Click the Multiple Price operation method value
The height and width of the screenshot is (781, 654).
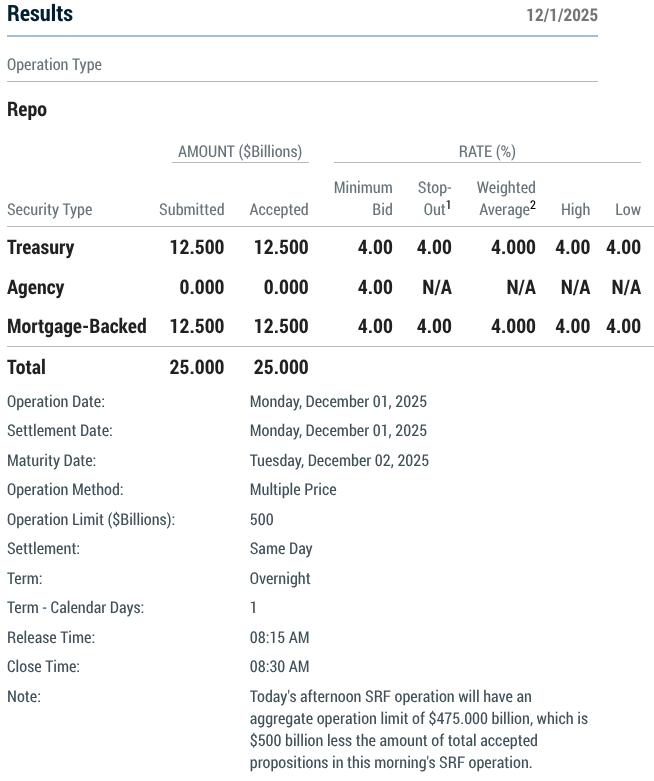coord(292,490)
